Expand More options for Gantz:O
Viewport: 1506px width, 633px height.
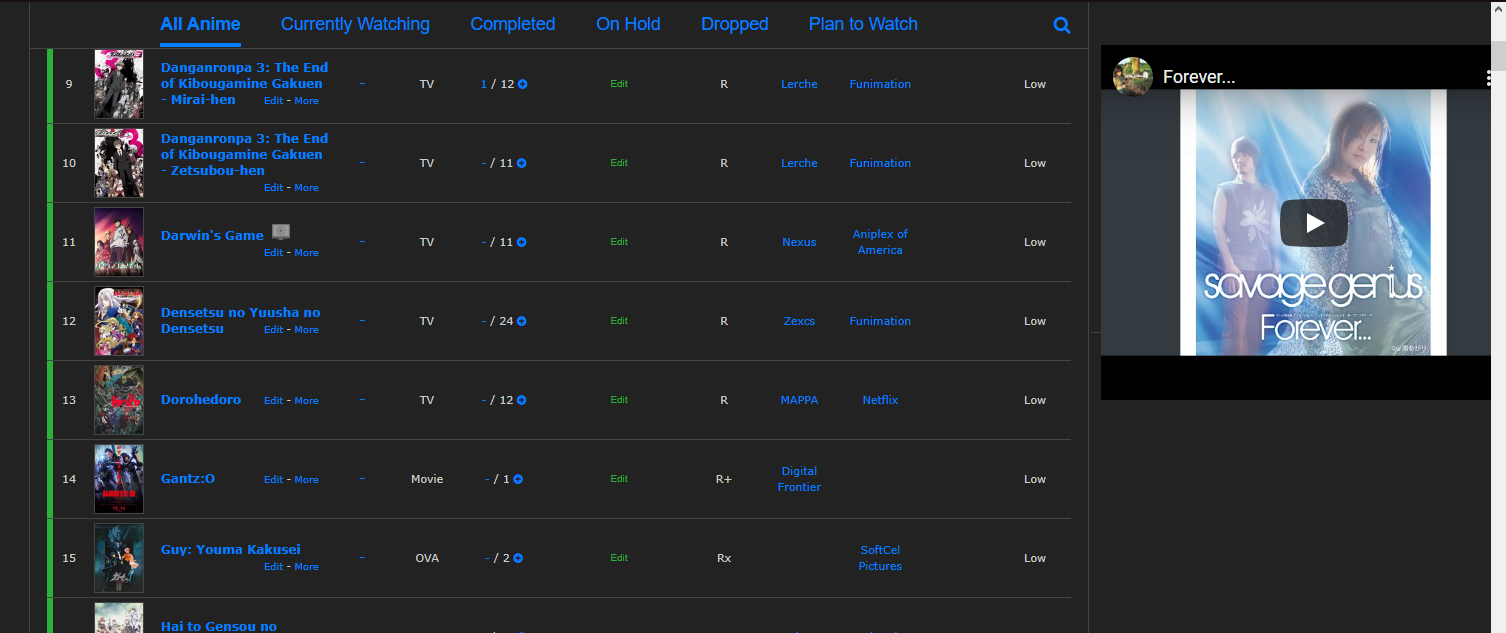[306, 480]
